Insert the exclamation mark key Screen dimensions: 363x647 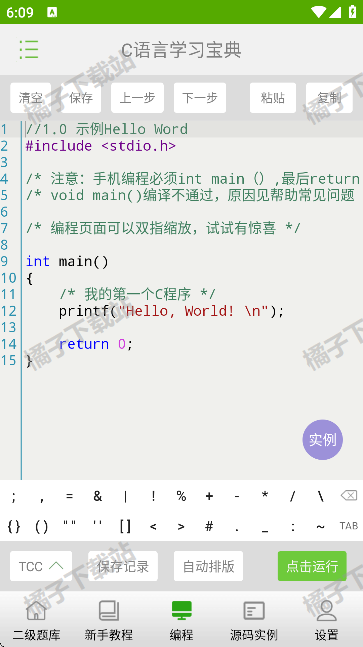click(x=153, y=496)
